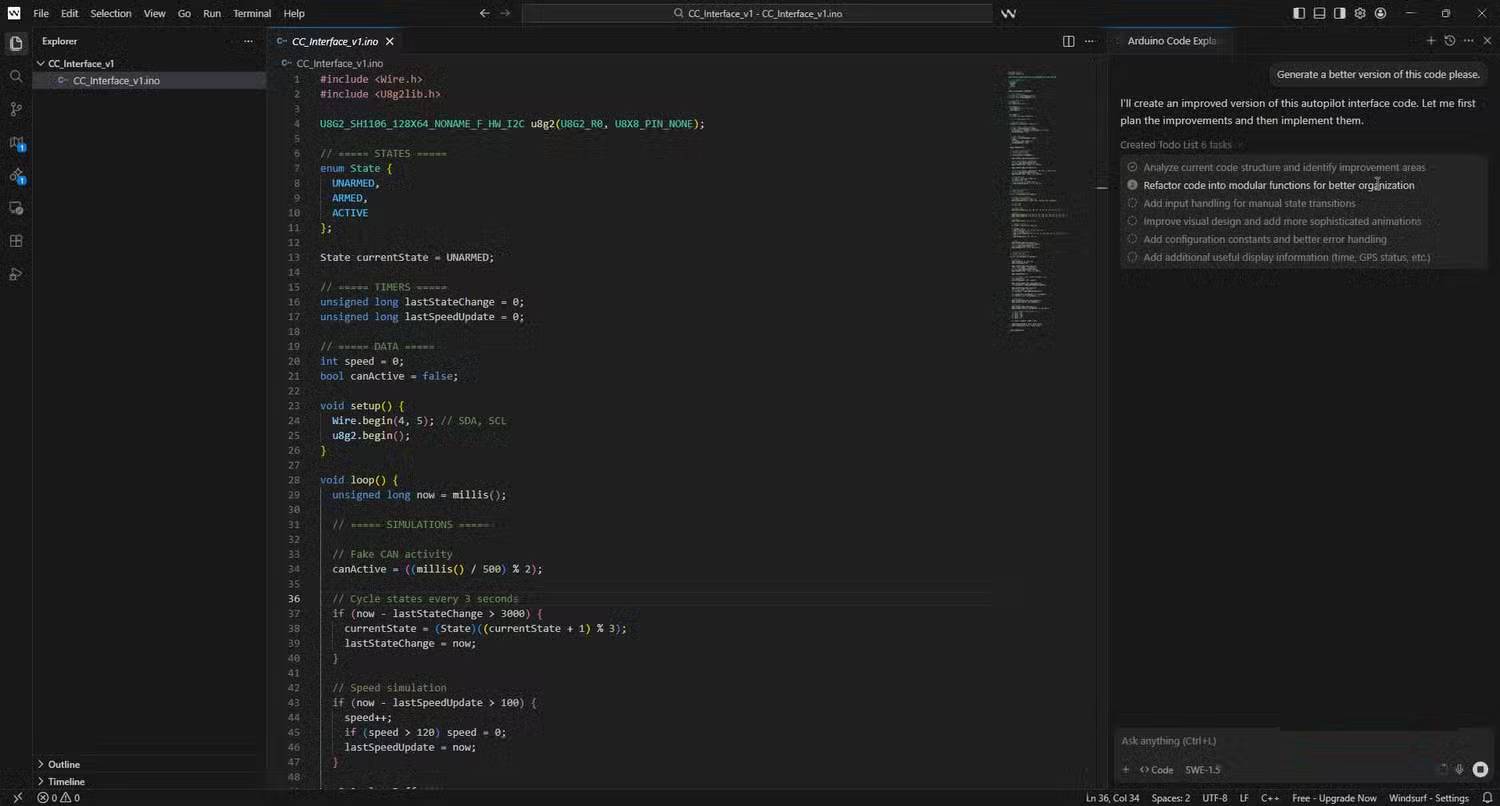Image resolution: width=1500 pixels, height=806 pixels.
Task: Toggle primary side bar visibility
Action: [1299, 13]
